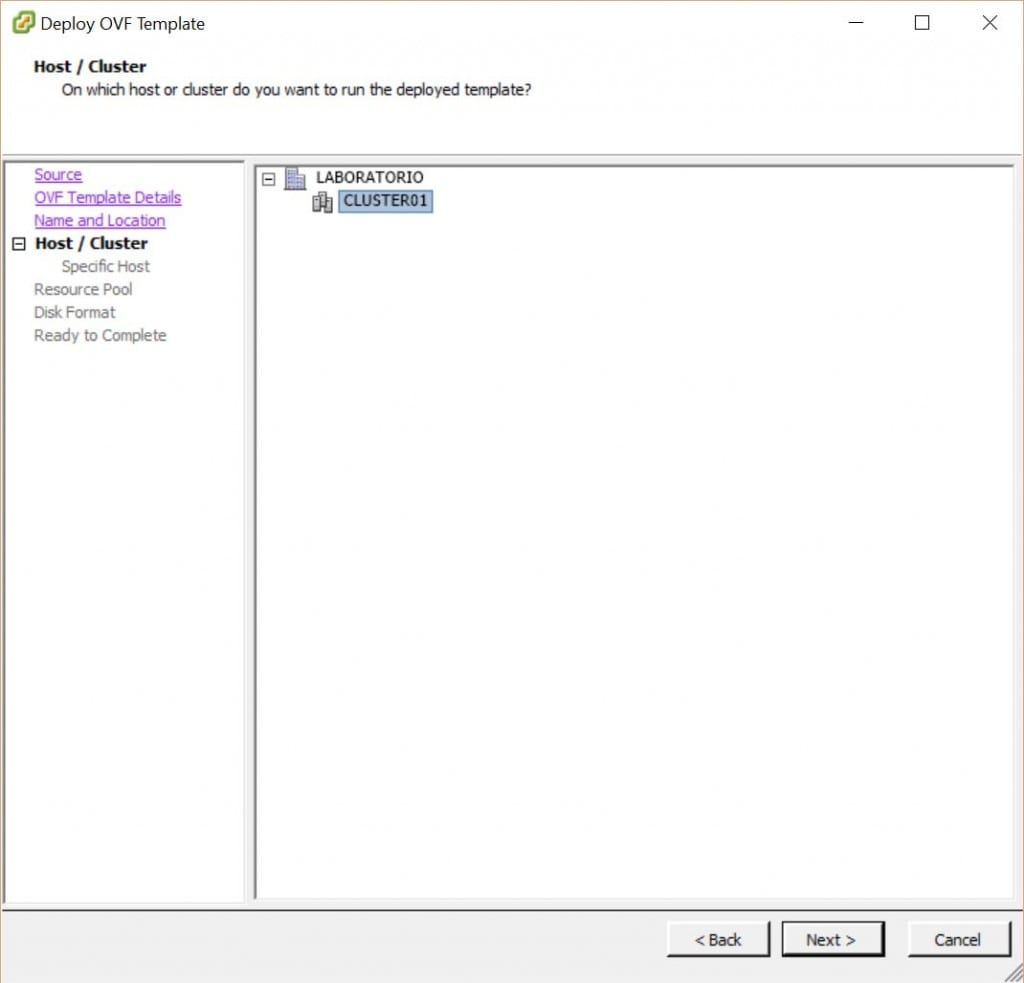This screenshot has width=1024, height=983.
Task: Collapse the Host / Cluster step expander
Action: click(x=18, y=244)
